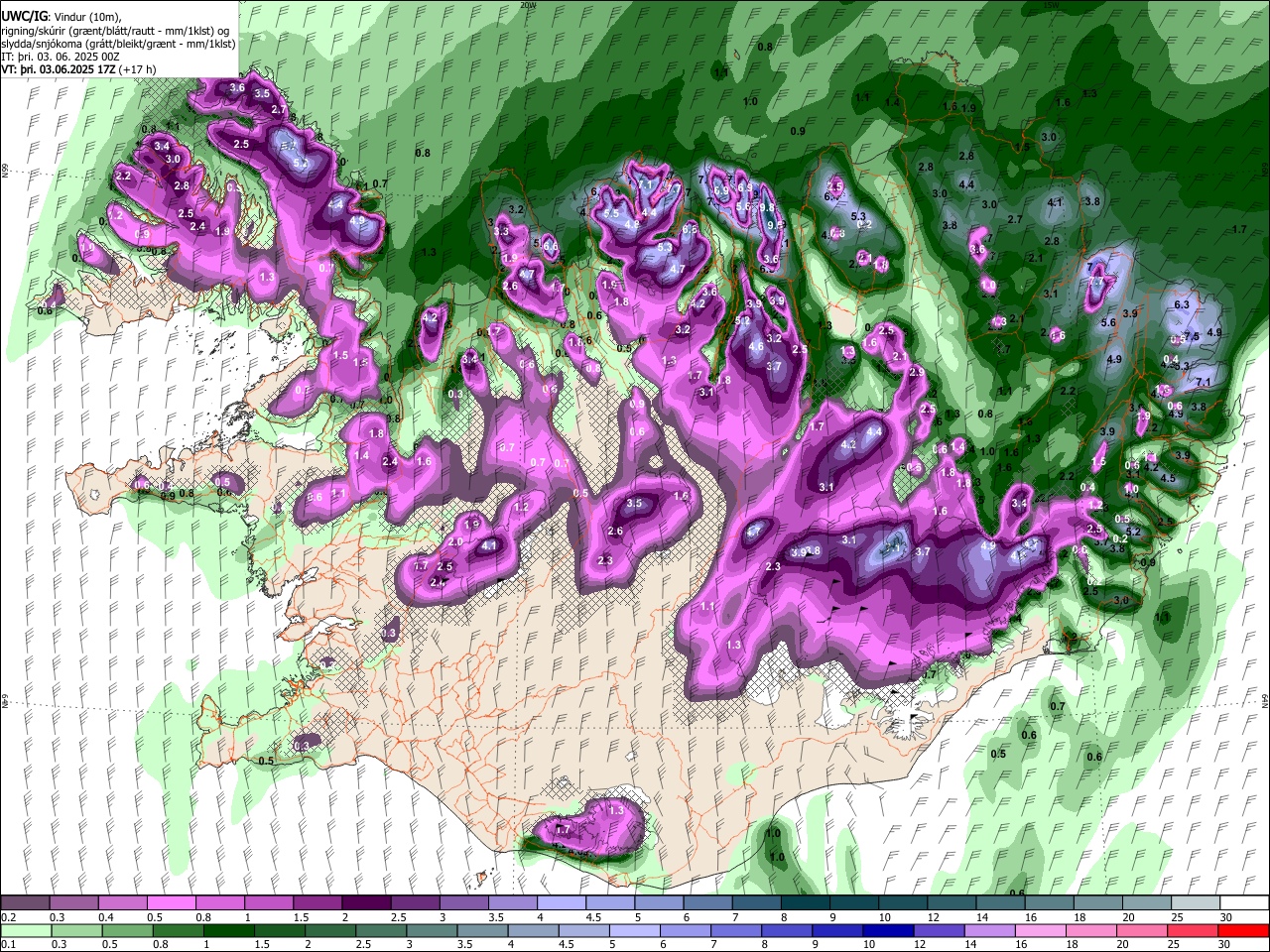Pick rain legend swatch between 20 and 25
The height and width of the screenshot is (952, 1270).
pos(1143,931)
